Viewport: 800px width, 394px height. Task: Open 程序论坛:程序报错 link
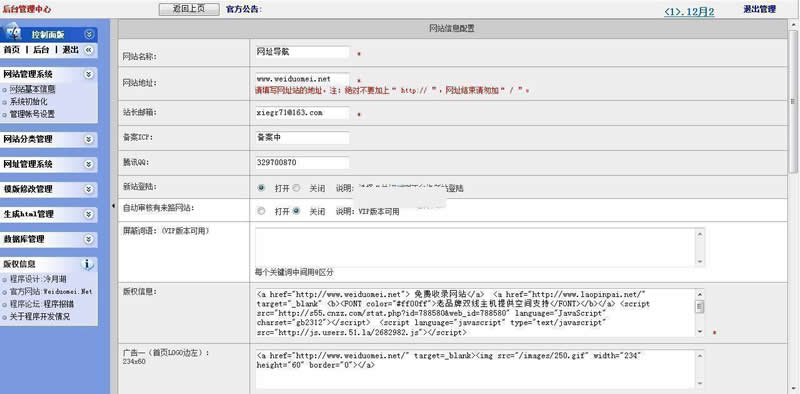tap(42, 304)
